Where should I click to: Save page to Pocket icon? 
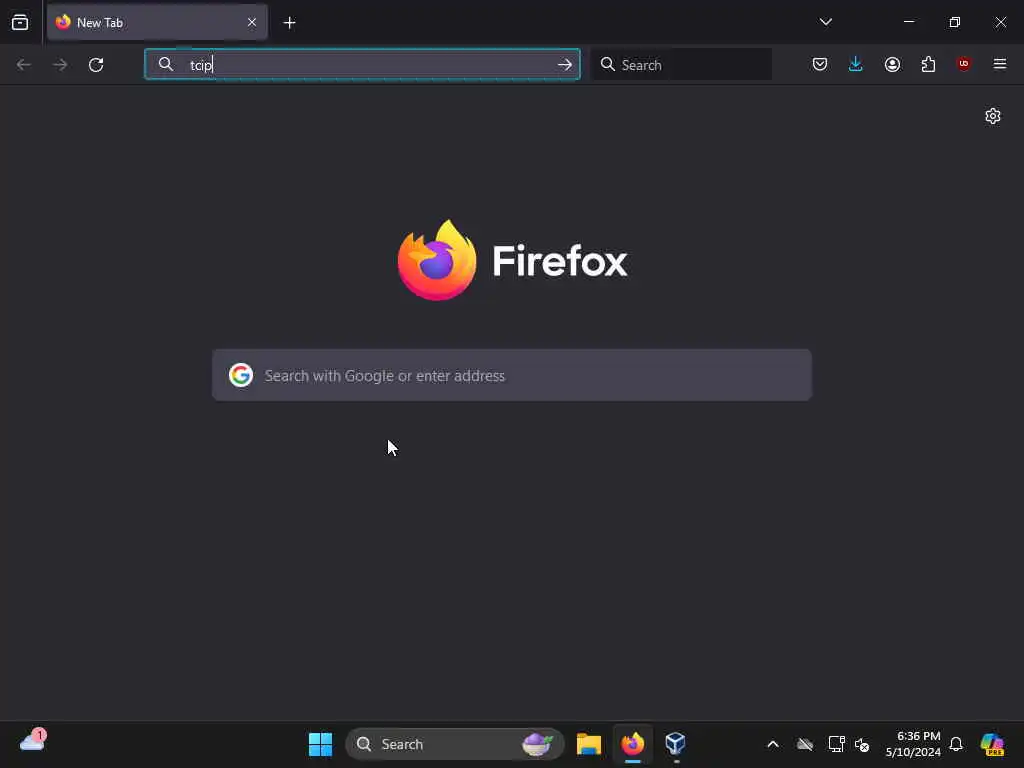click(x=820, y=64)
